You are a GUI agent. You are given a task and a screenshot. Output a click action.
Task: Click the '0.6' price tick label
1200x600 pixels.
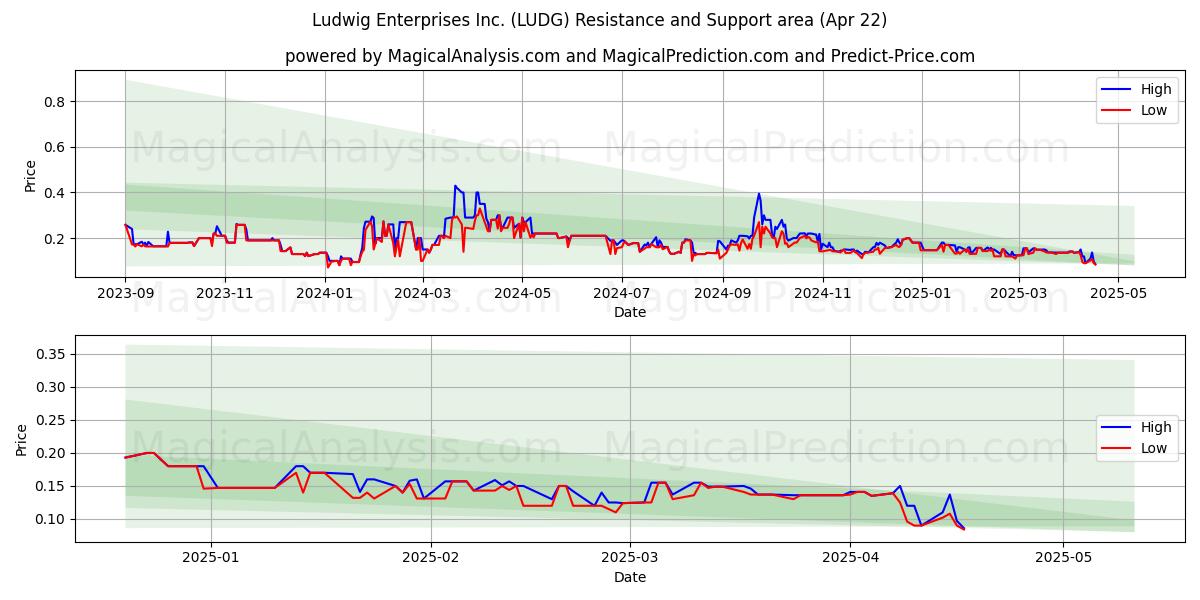54,147
